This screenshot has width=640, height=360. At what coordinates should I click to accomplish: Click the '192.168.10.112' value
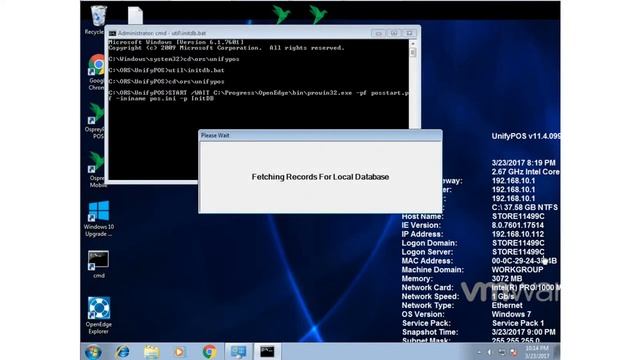tap(518, 234)
